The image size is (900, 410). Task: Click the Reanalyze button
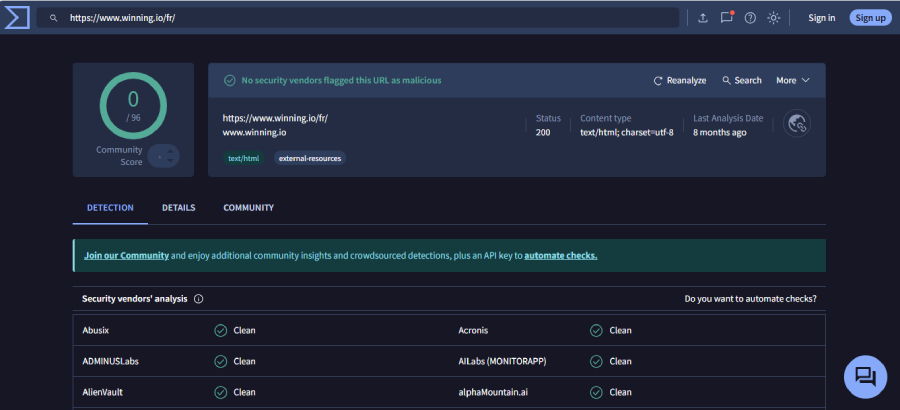point(680,80)
